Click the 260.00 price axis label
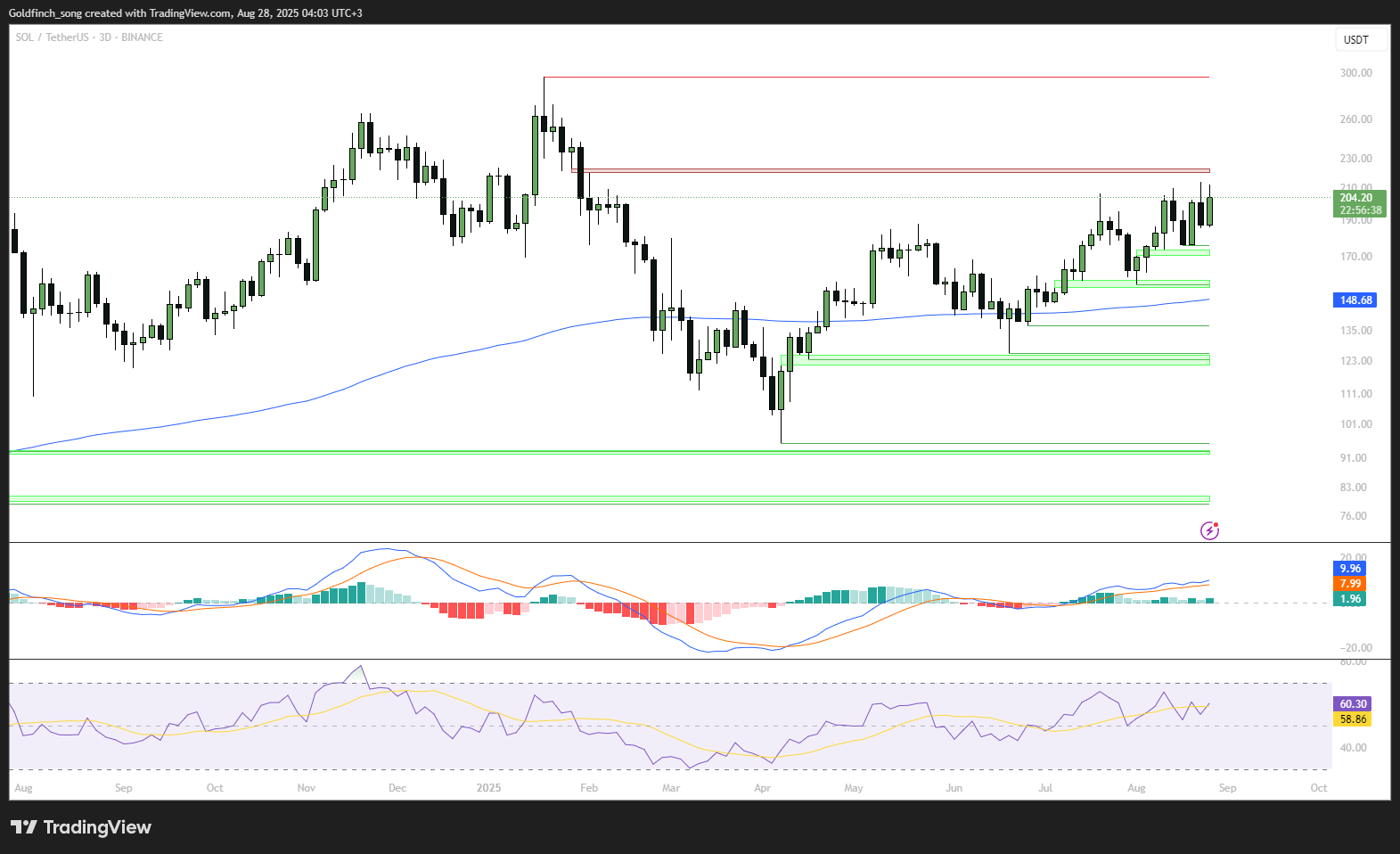1400x854 pixels. point(1355,119)
